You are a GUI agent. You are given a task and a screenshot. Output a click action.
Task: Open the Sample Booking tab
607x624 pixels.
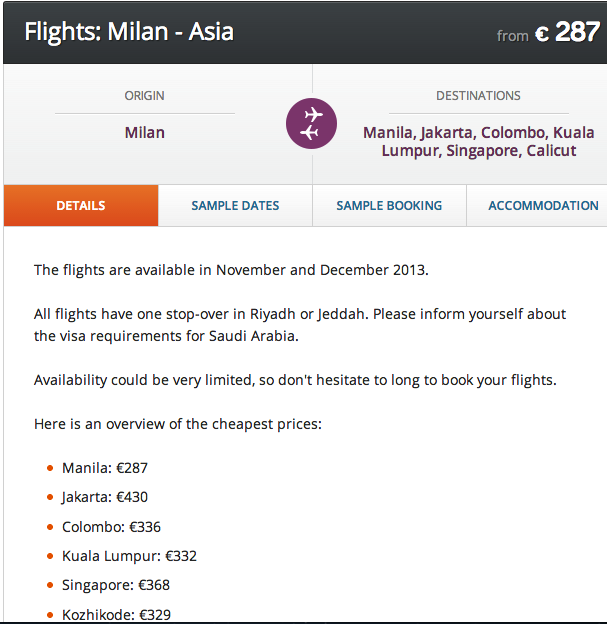point(389,206)
